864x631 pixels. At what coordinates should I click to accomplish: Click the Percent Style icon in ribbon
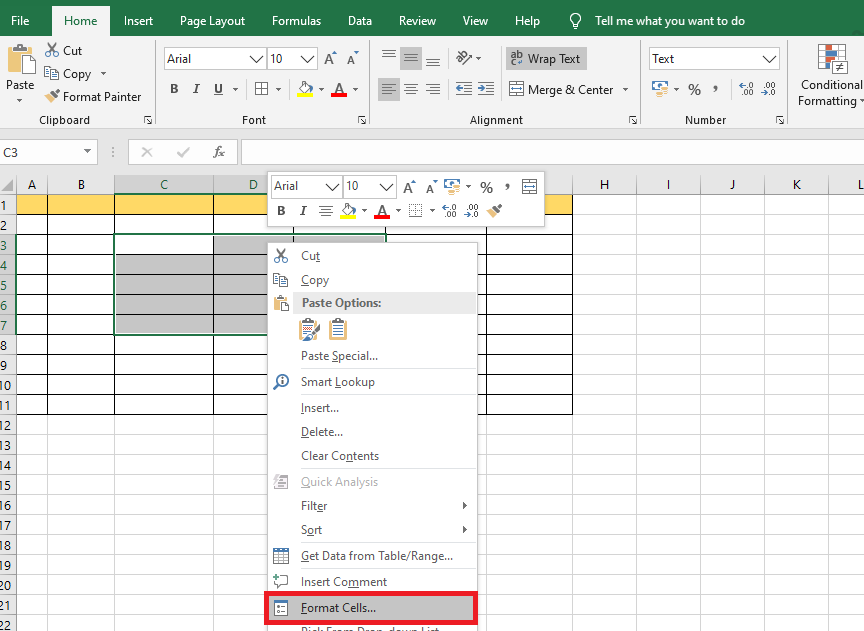coord(694,89)
